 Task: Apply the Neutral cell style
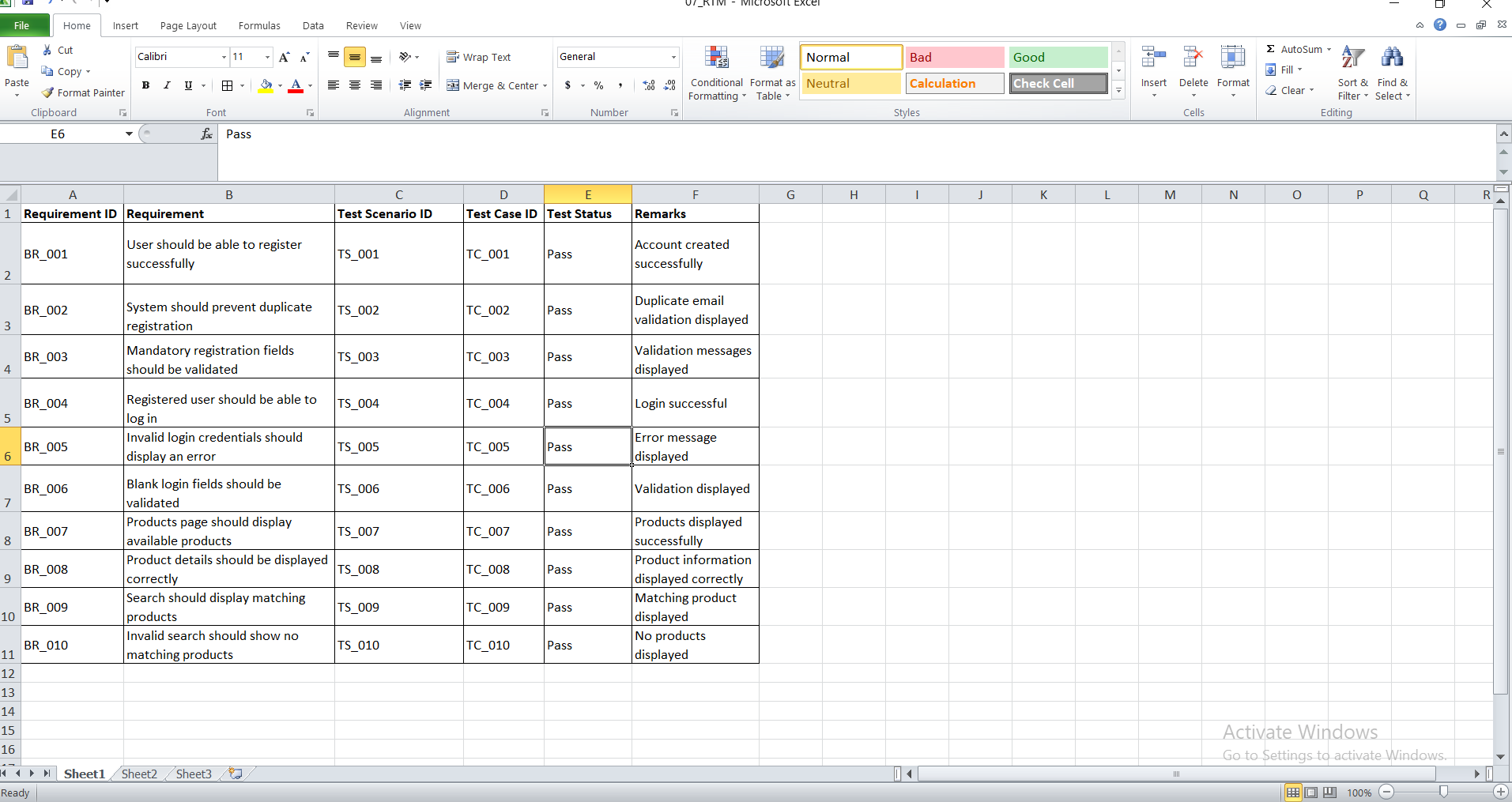coord(851,83)
